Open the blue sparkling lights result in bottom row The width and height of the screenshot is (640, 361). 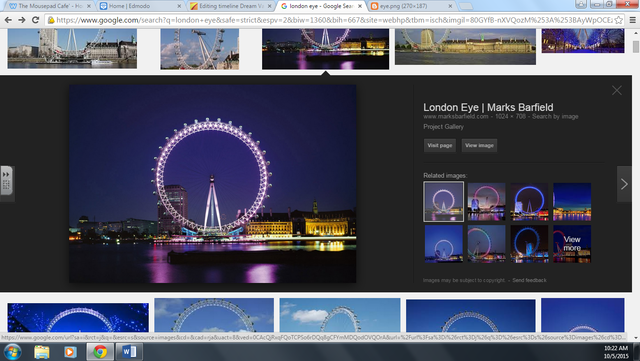78,317
